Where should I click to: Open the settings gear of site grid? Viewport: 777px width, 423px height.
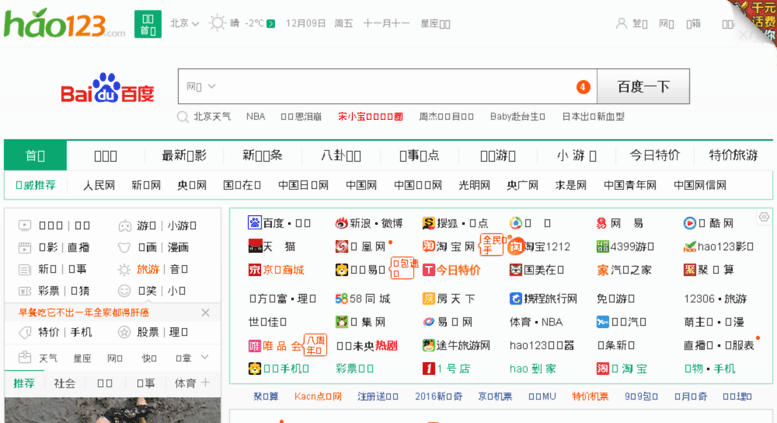coord(764,217)
